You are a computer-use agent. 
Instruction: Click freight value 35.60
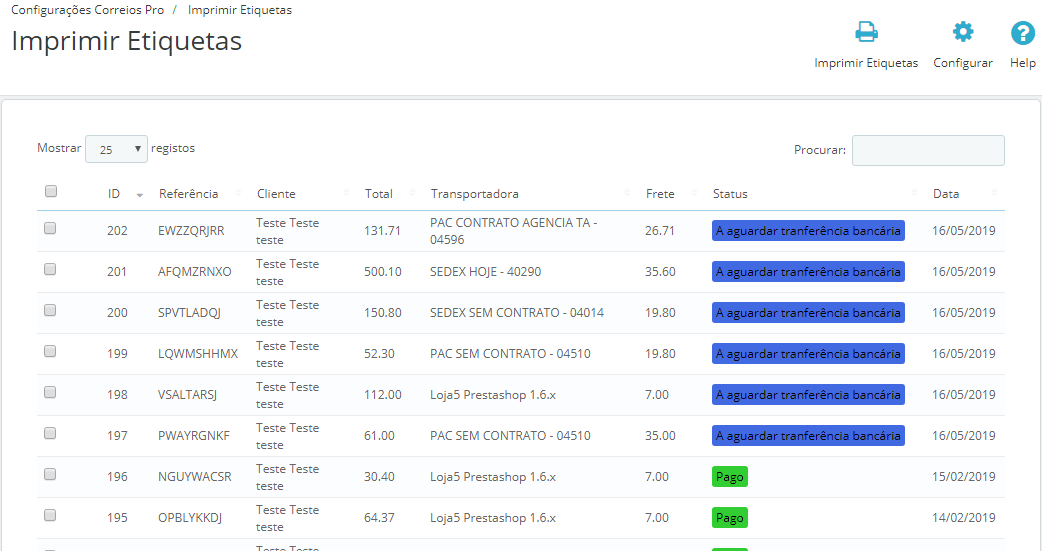[x=661, y=272]
